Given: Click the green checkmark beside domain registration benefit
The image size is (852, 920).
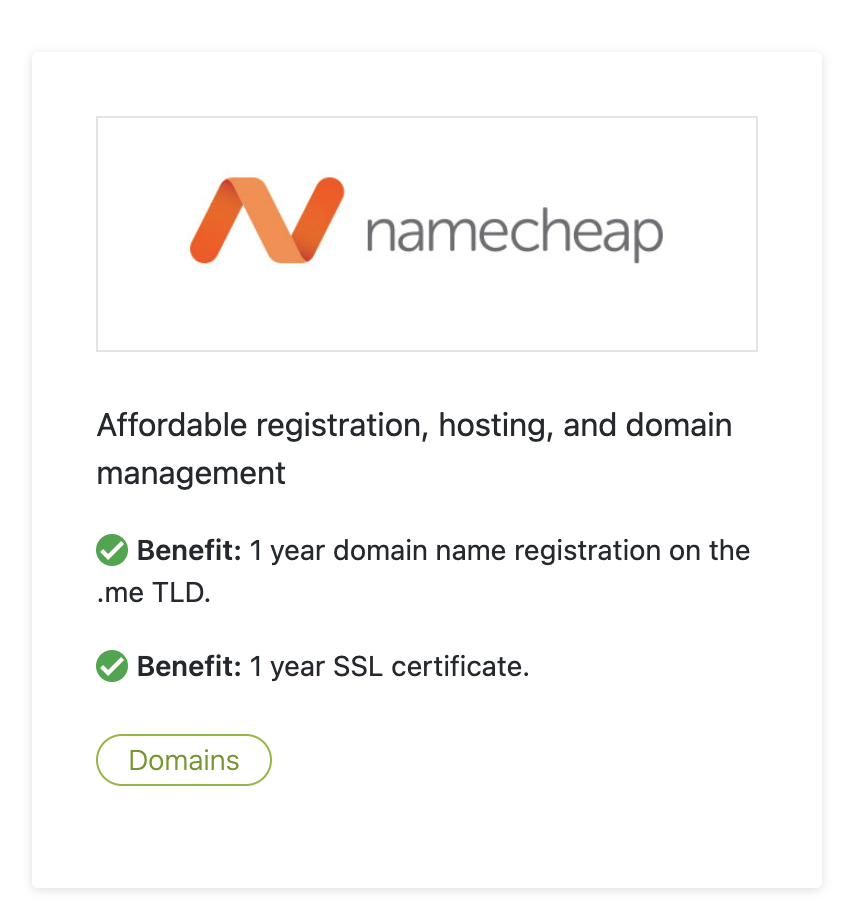Looking at the screenshot, I should pos(112,550).
